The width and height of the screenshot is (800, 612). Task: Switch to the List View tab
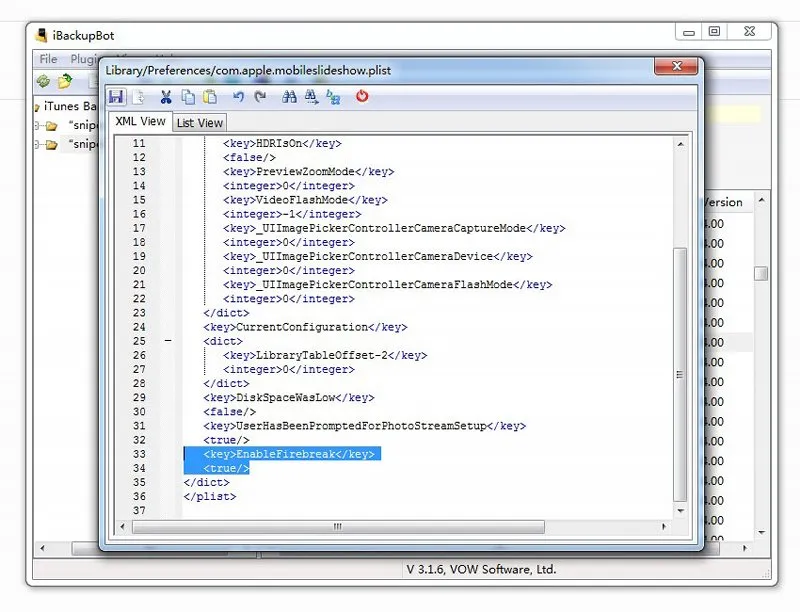click(x=199, y=123)
